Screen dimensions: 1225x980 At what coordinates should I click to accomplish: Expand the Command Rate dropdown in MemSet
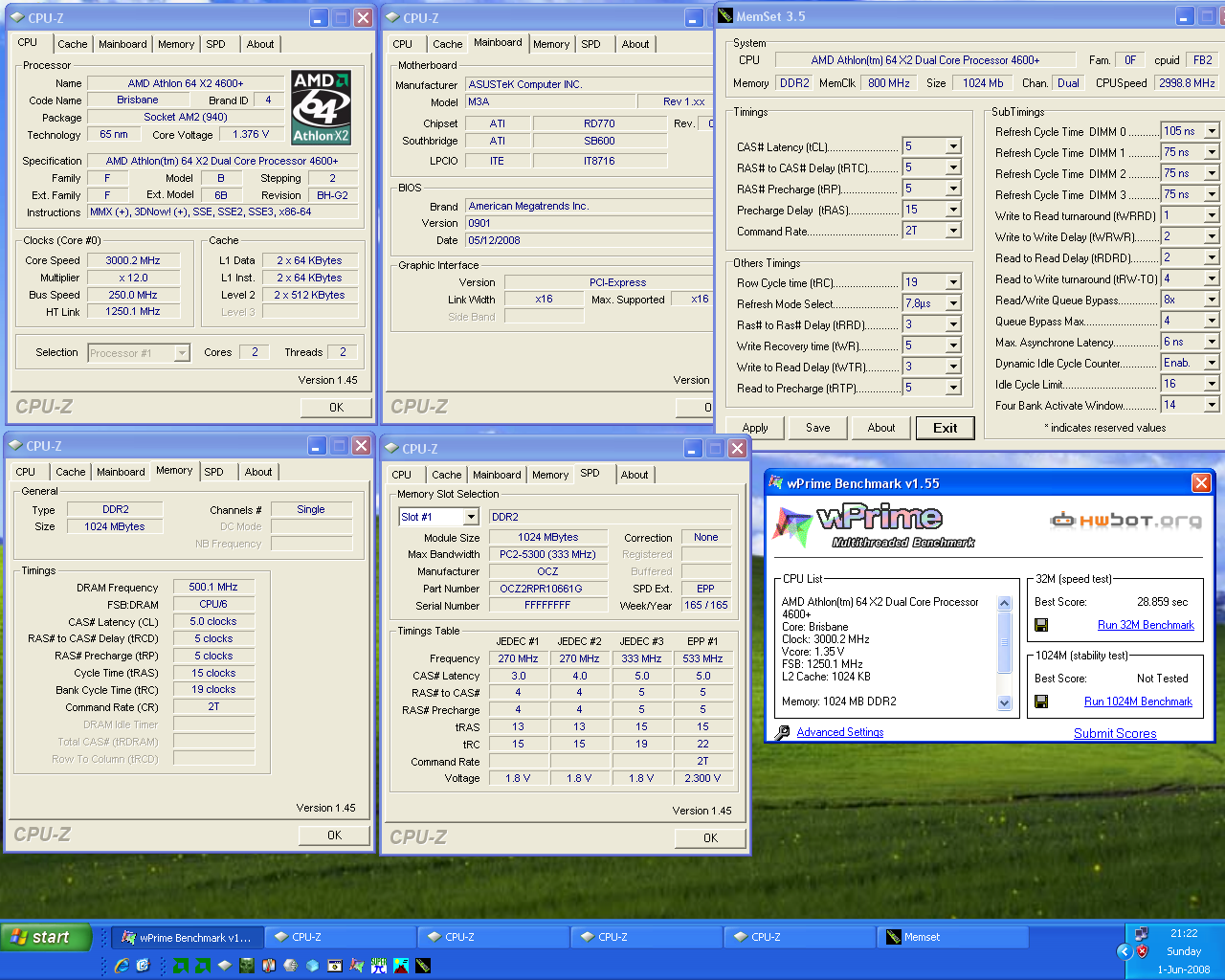point(953,231)
